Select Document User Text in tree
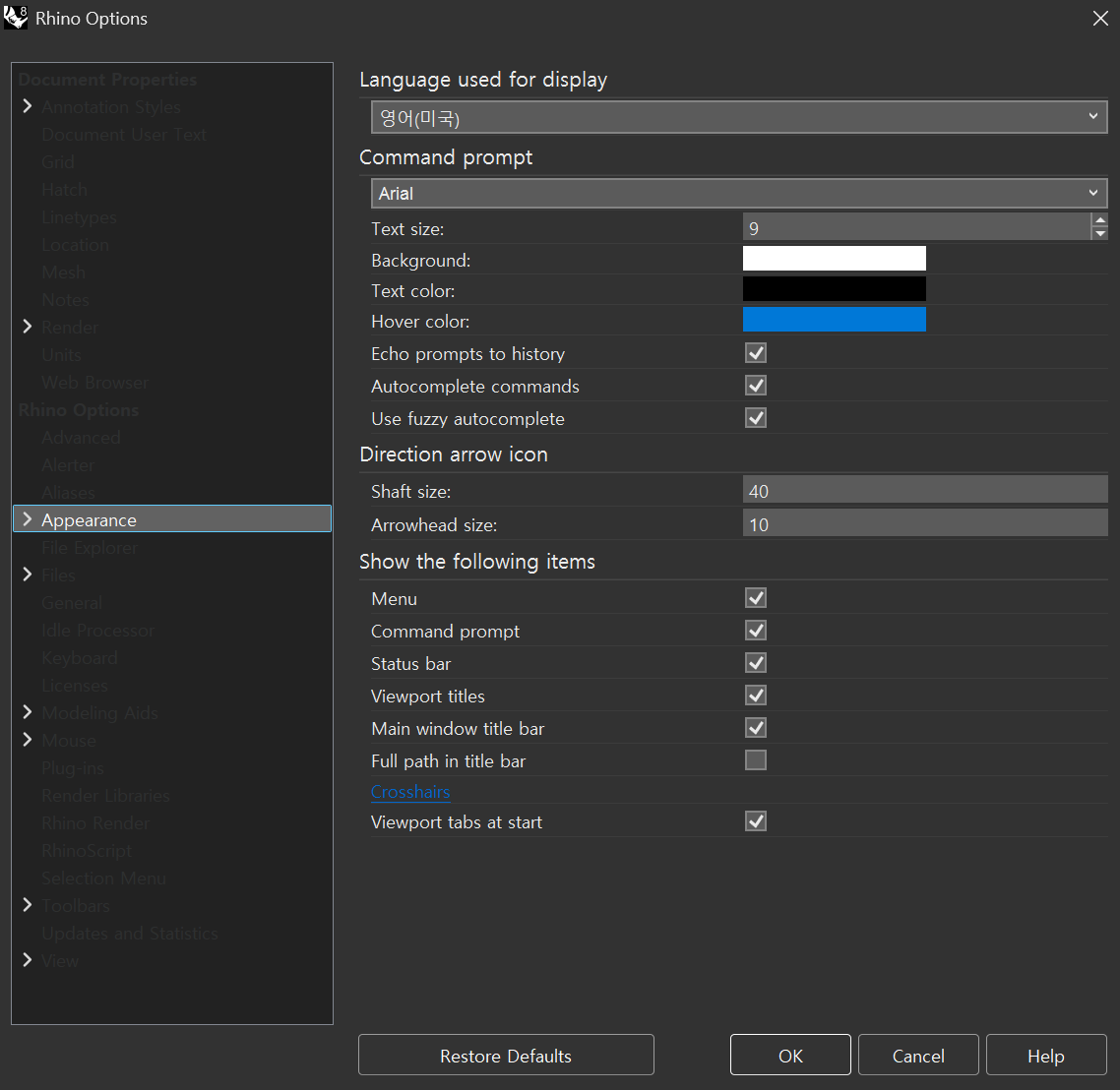This screenshot has width=1120, height=1090. click(124, 134)
